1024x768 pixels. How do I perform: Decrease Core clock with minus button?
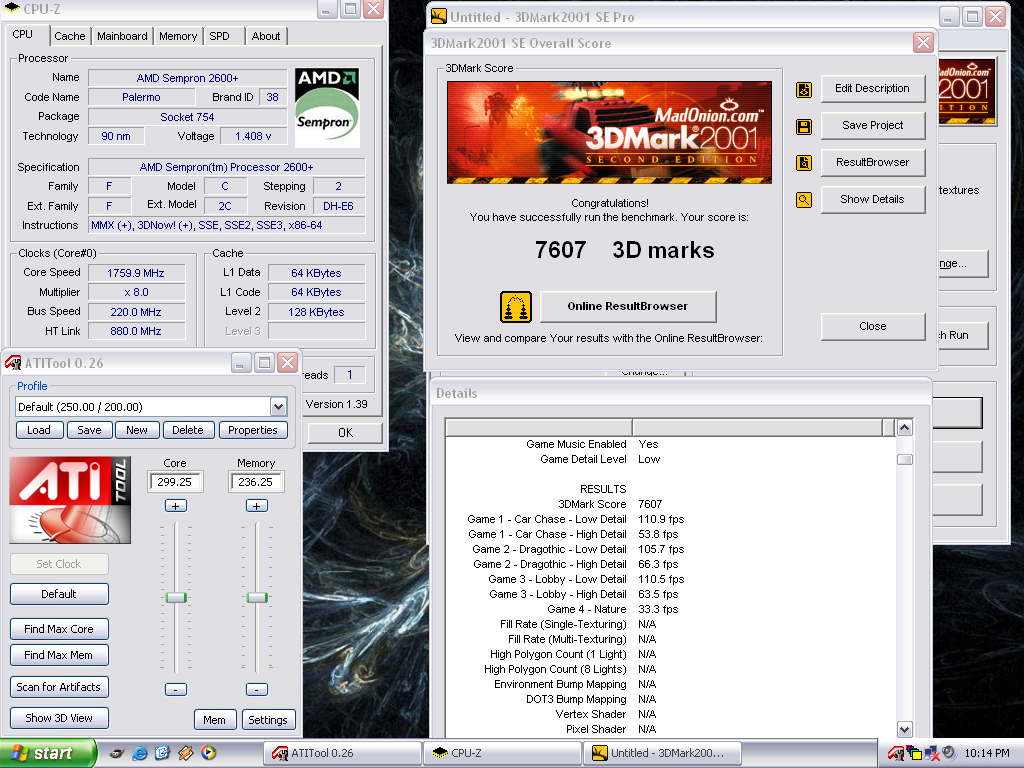pyautogui.click(x=176, y=690)
